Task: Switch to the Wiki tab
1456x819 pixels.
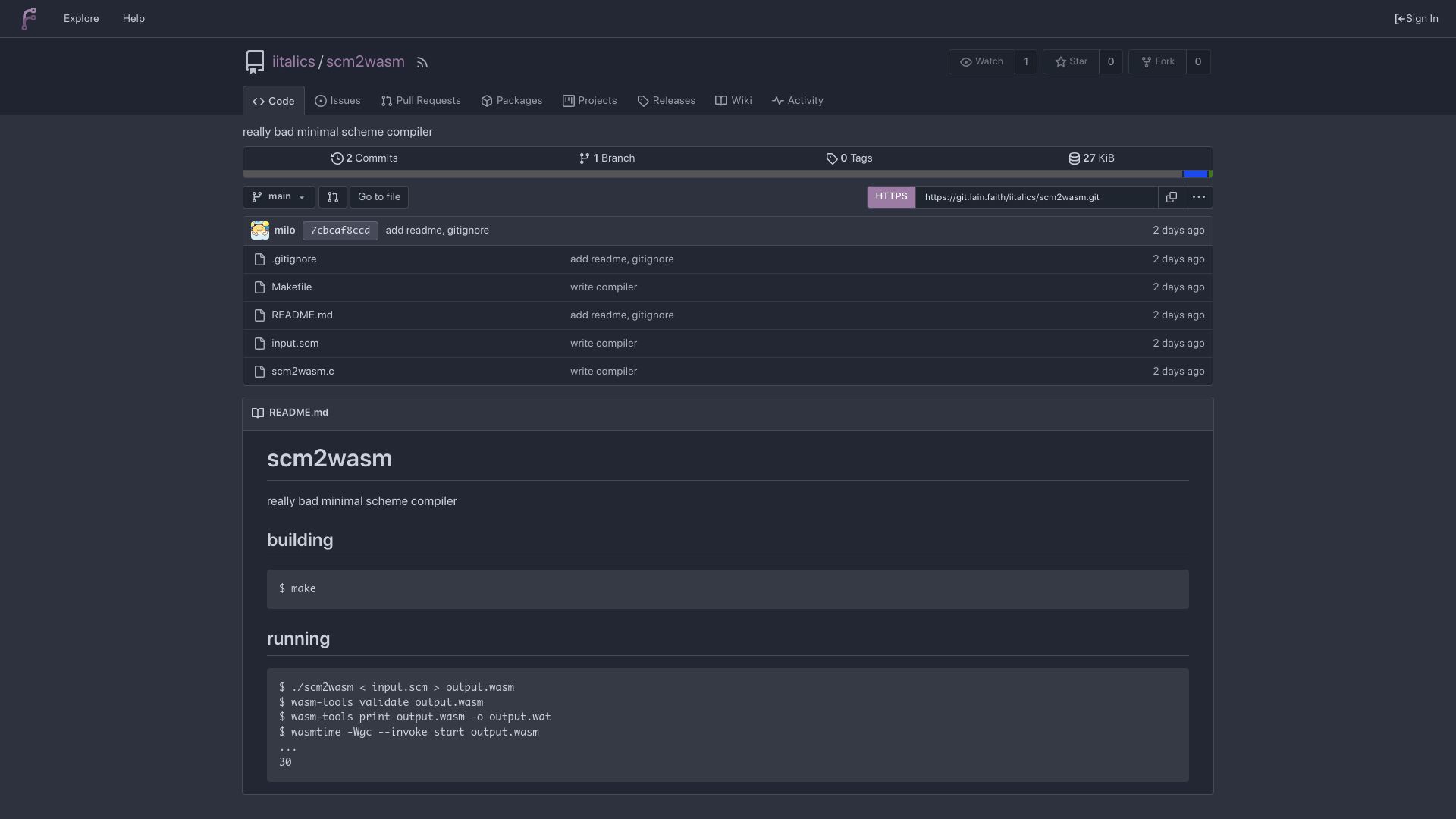Action: [x=733, y=101]
